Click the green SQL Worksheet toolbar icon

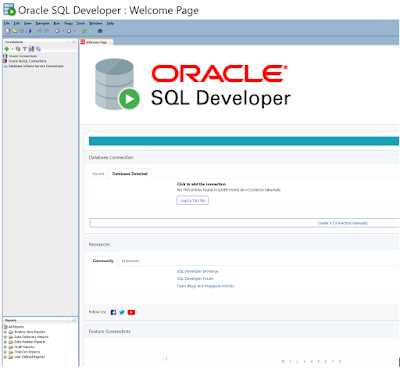point(84,31)
